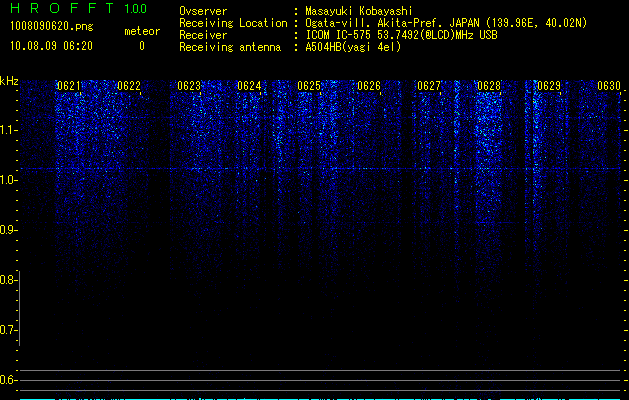Click the A504HB(yagi 4el) antenna text

click(x=353, y=47)
